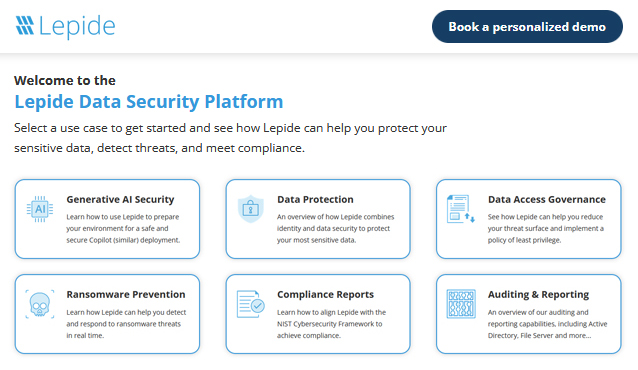Image resolution: width=638 pixels, height=370 pixels.
Task: Click the AI chip icon
Action: click(x=40, y=209)
